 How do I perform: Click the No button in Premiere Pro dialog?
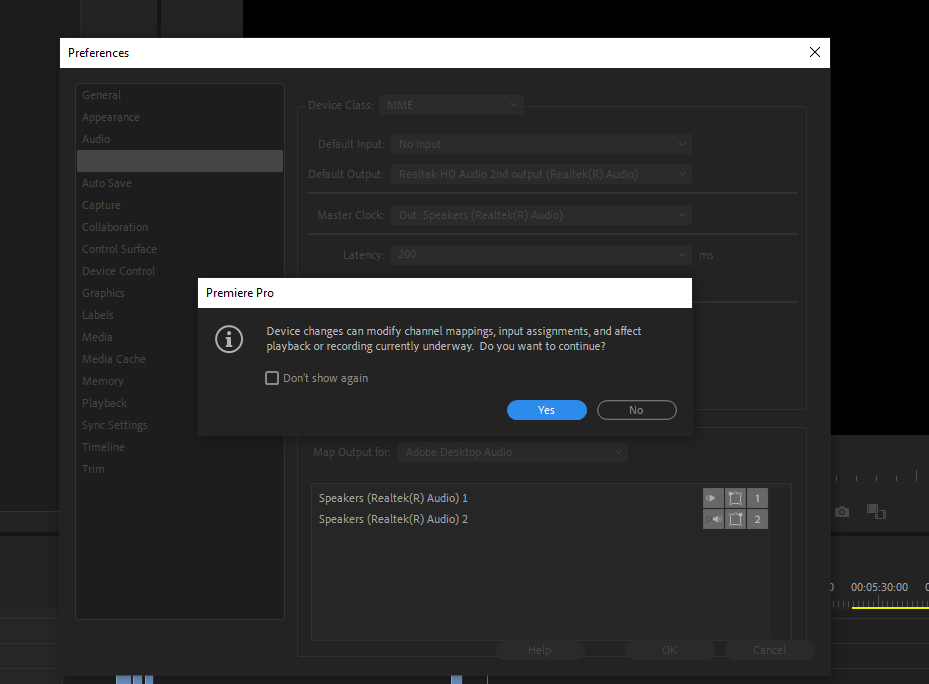[x=636, y=410]
